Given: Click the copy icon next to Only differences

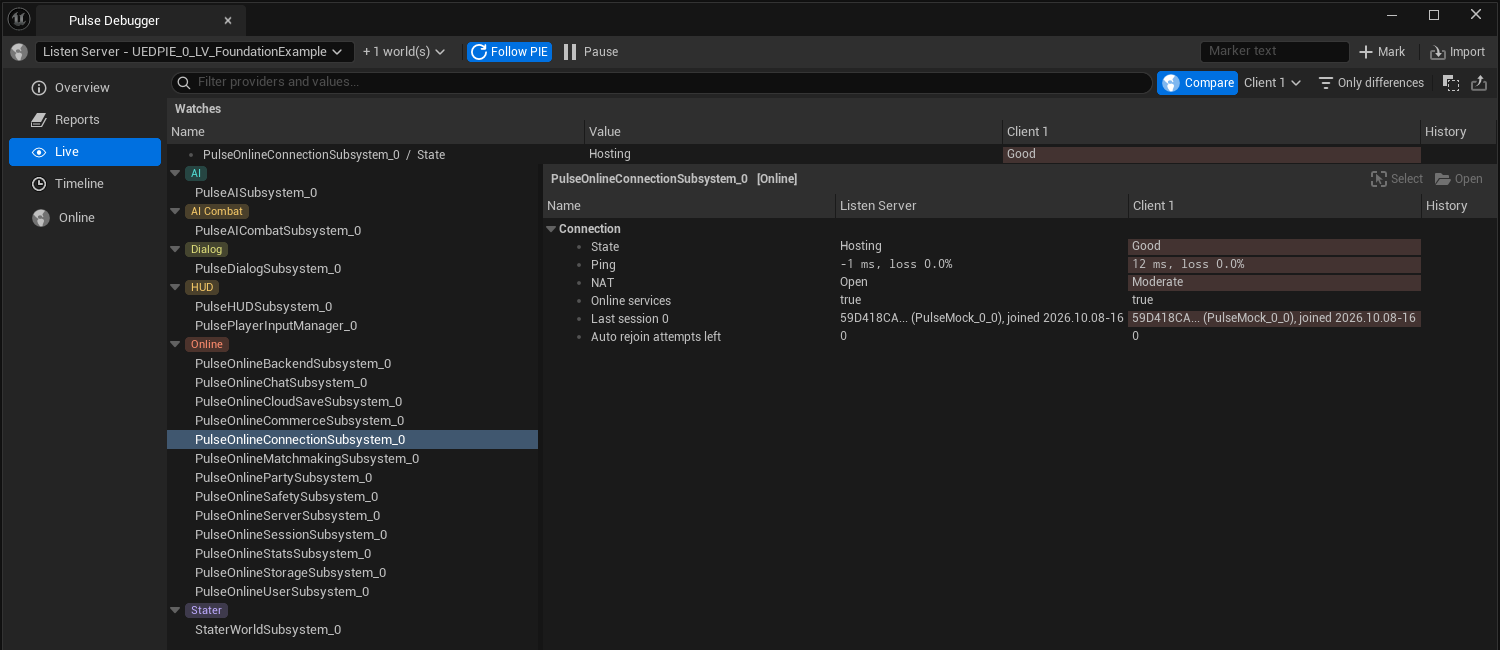Looking at the screenshot, I should click(1451, 83).
